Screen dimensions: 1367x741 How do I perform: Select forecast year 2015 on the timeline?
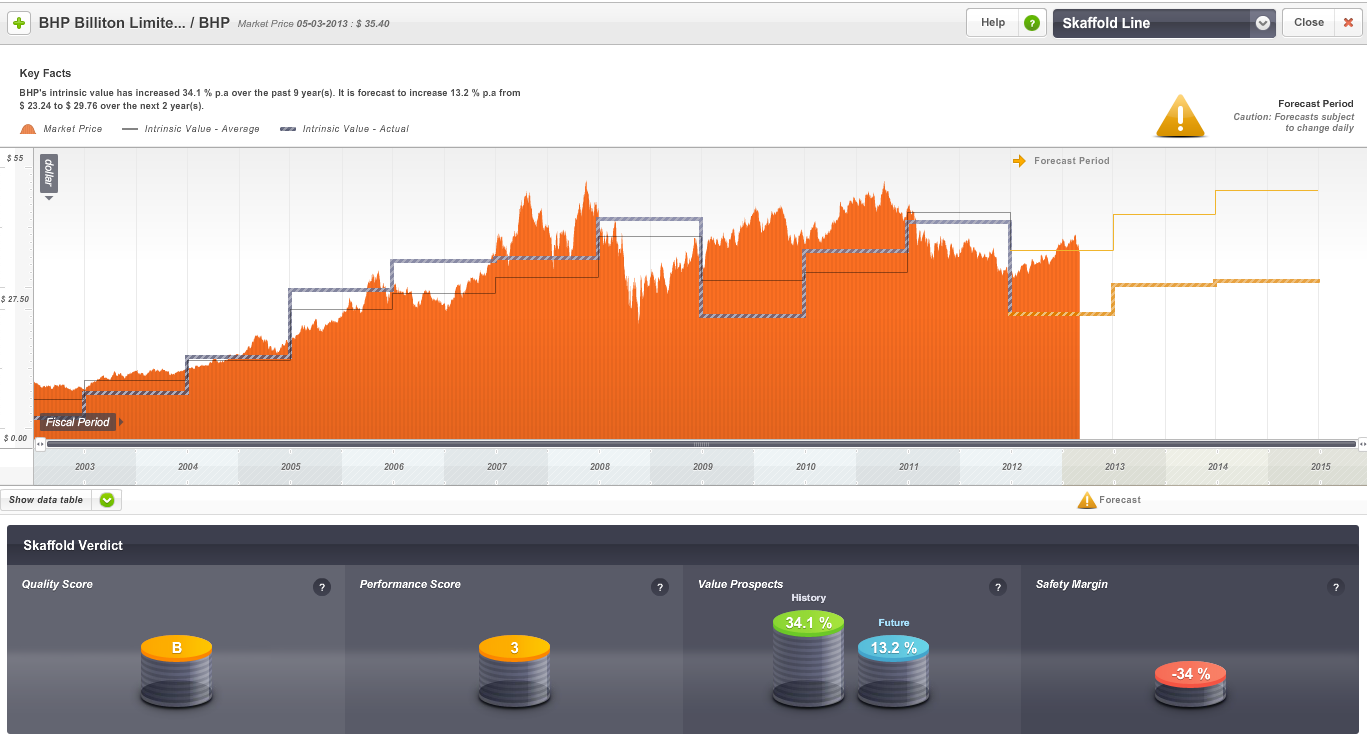(x=1321, y=467)
